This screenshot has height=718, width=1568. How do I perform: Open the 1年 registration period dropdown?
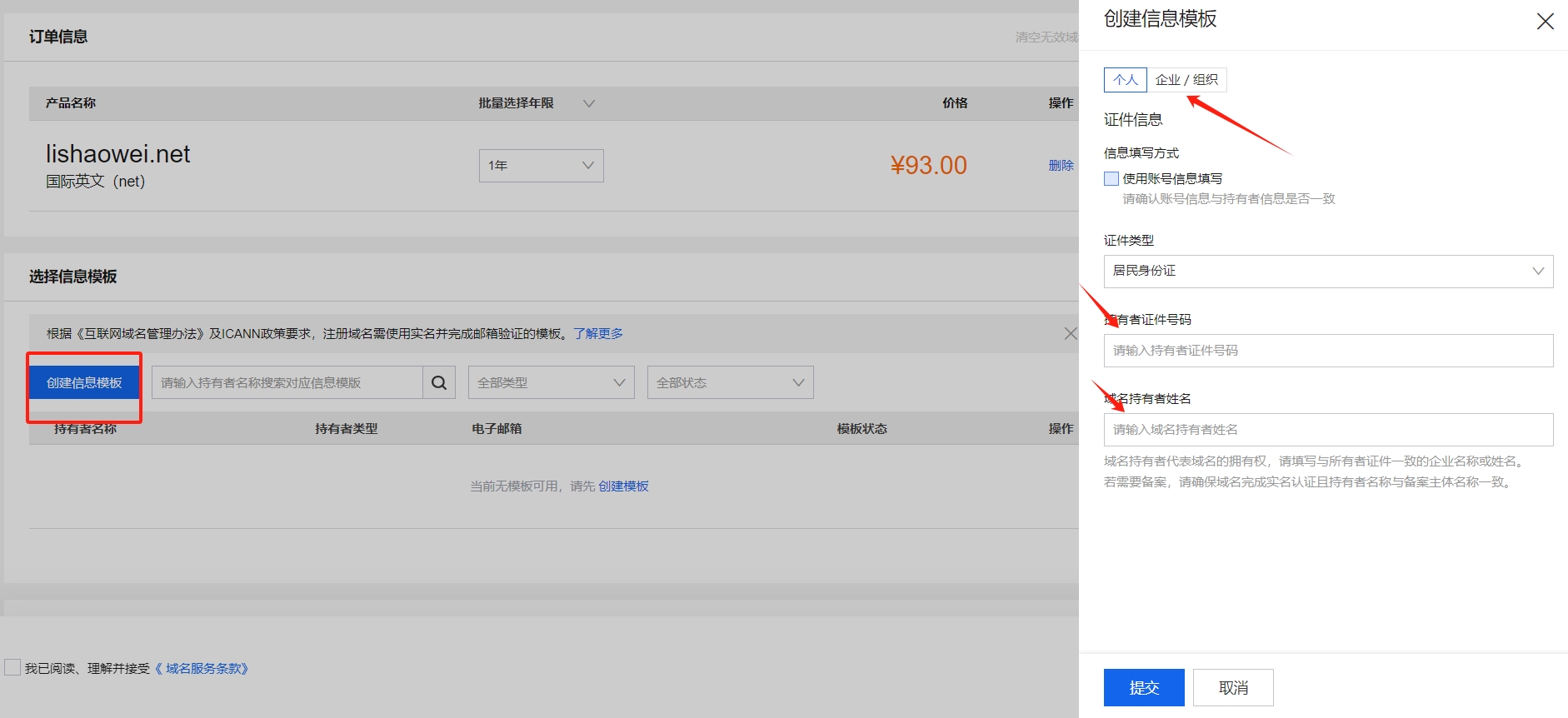tap(541, 166)
